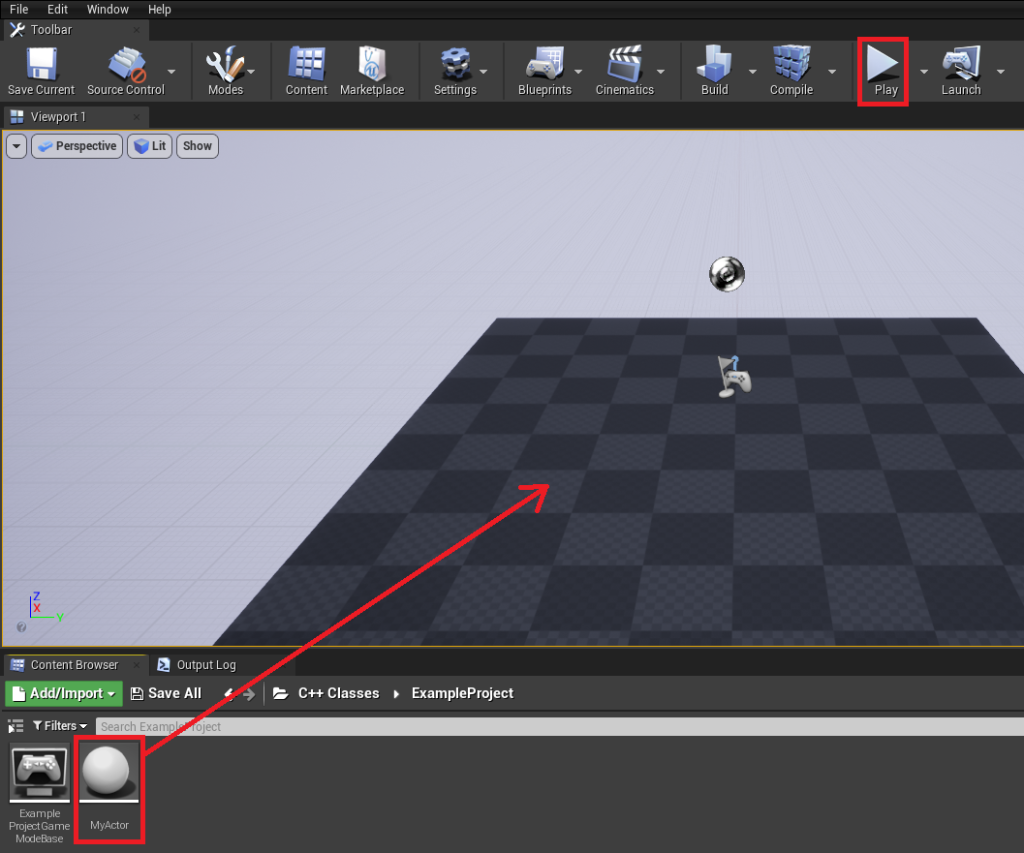
Task: Click Save All in Content Browser
Action: 166,694
